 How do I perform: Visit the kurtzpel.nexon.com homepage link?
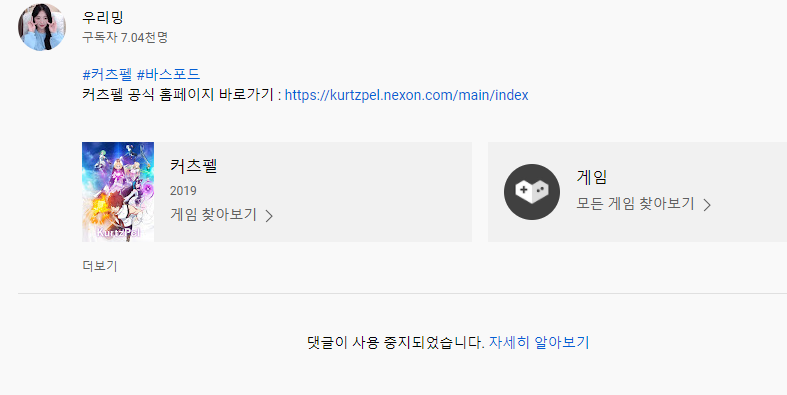(407, 95)
